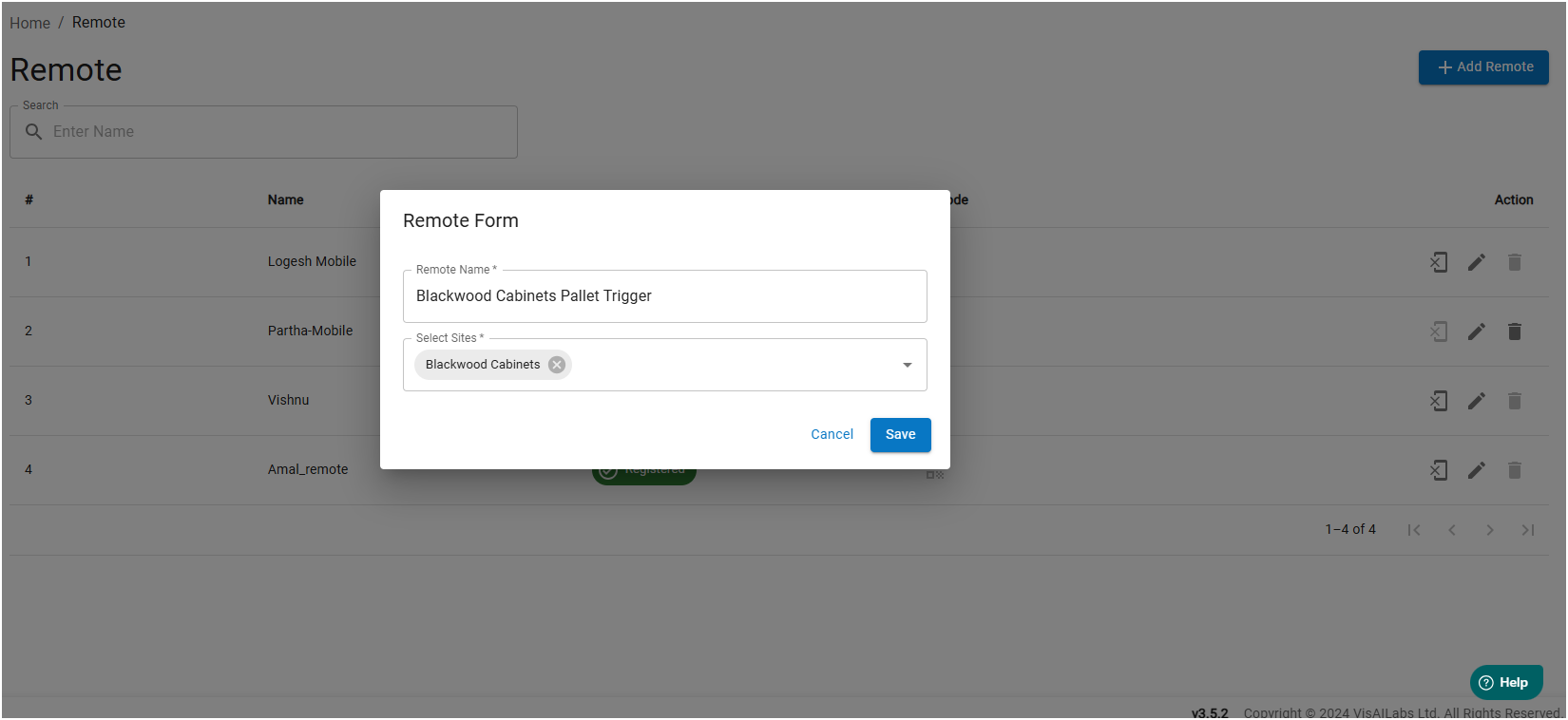1568x720 pixels.
Task: Click unregister device icon for Logesh Mobile
Action: tap(1439, 262)
